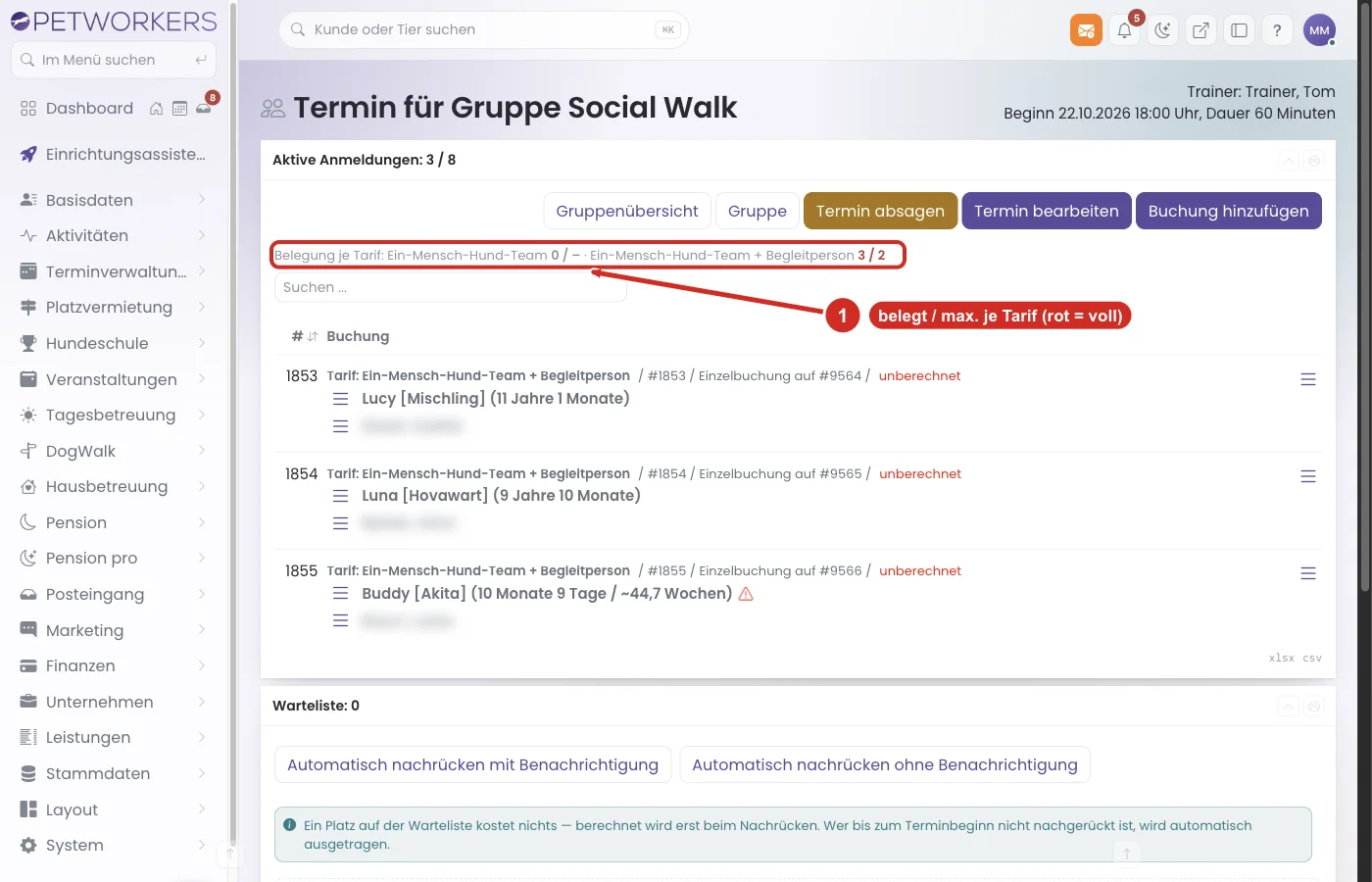Click the list icon beside Luna [Hovawart]

(x=341, y=496)
